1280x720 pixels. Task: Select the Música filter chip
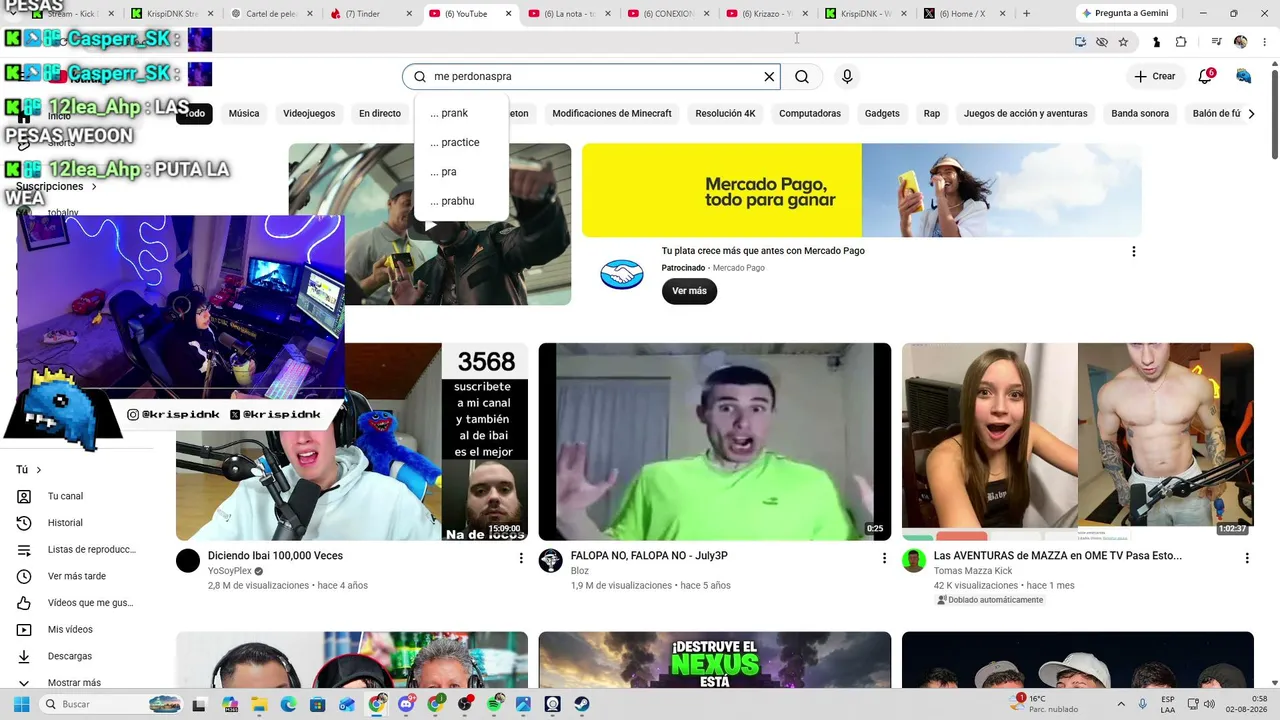click(244, 114)
